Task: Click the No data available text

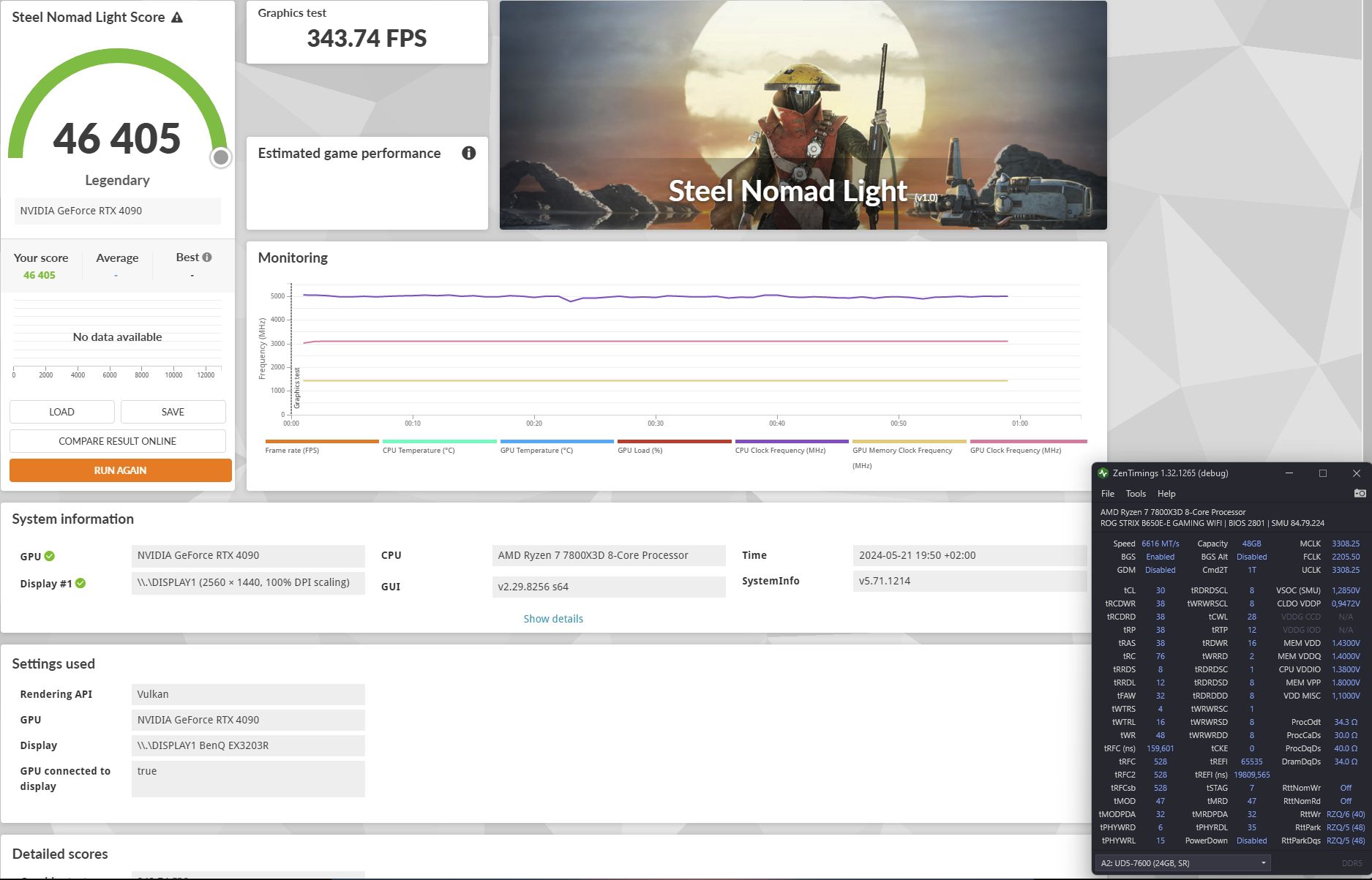Action: click(x=117, y=336)
